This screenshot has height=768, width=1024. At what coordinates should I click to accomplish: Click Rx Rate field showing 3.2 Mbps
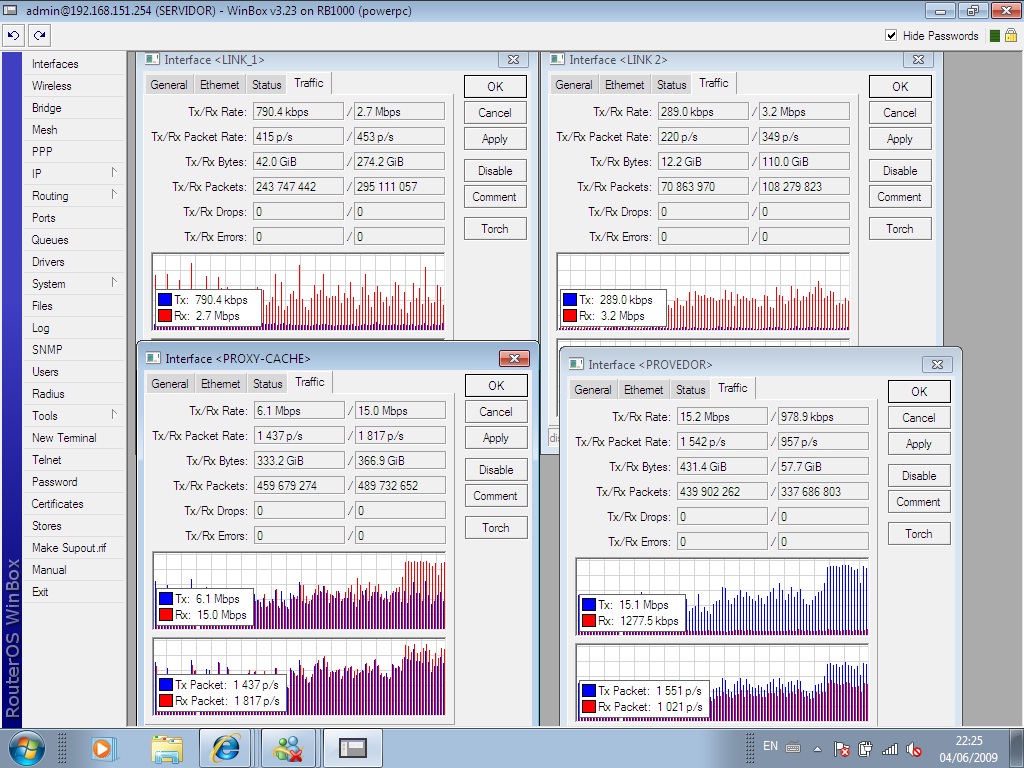point(805,112)
